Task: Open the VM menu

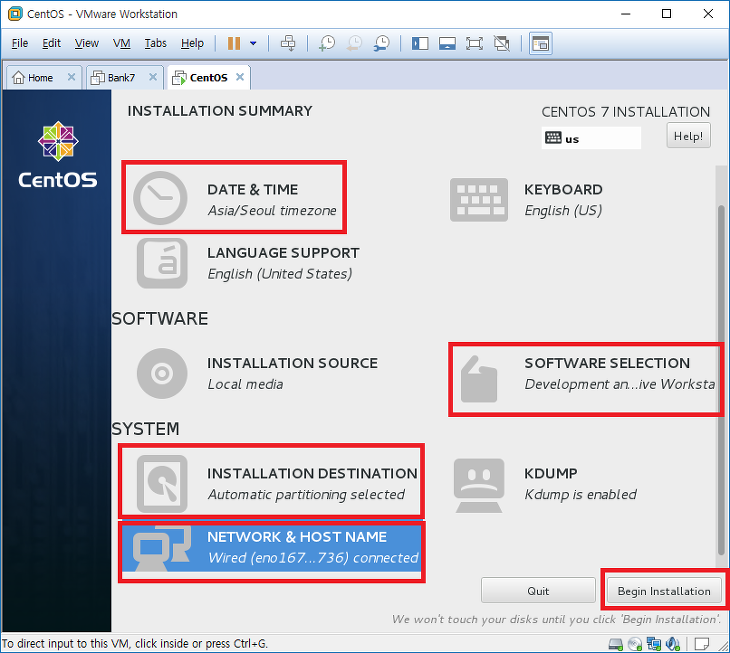Action: coord(122,43)
